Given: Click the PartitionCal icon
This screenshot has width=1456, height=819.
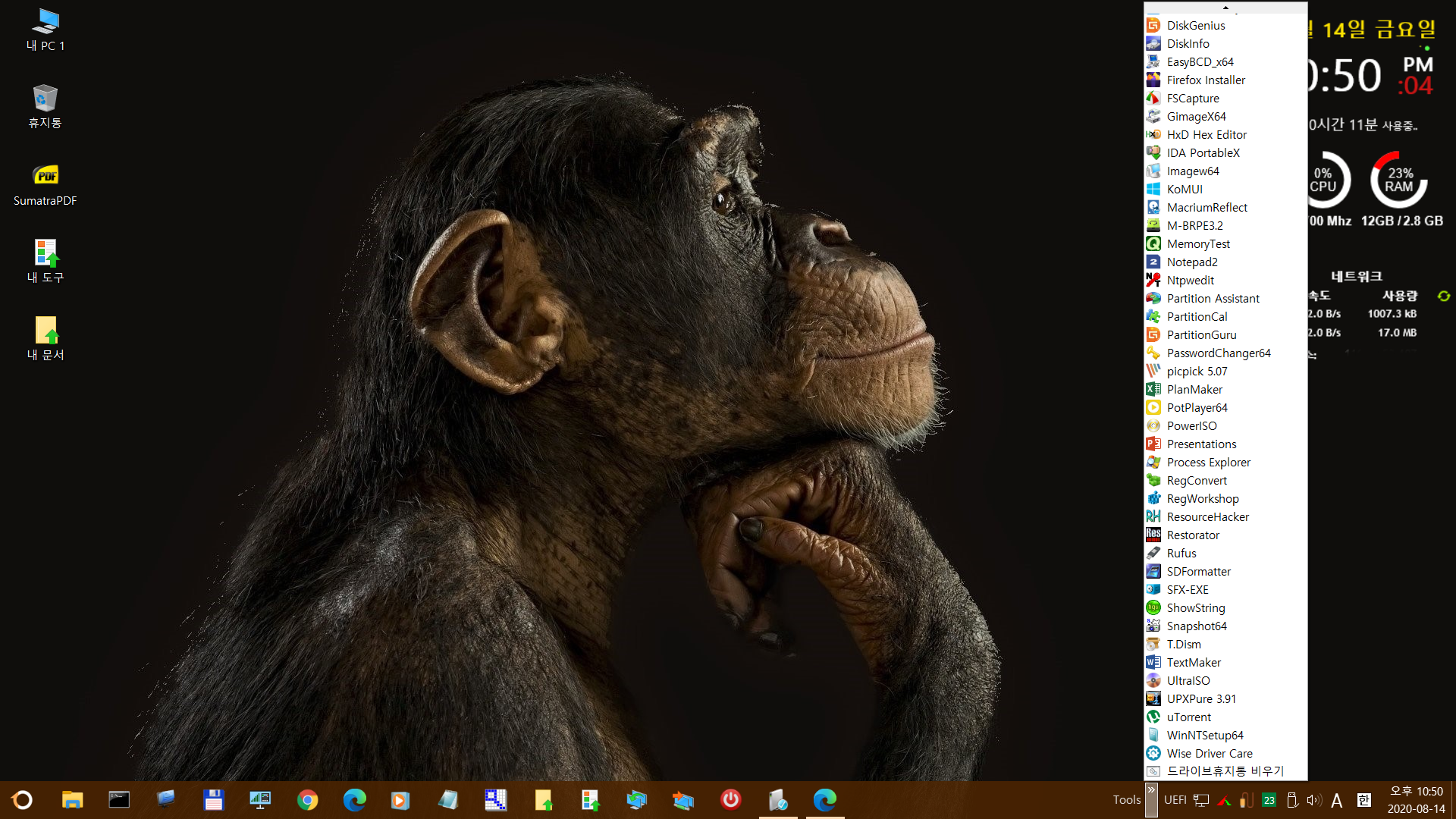Looking at the screenshot, I should point(1153,316).
